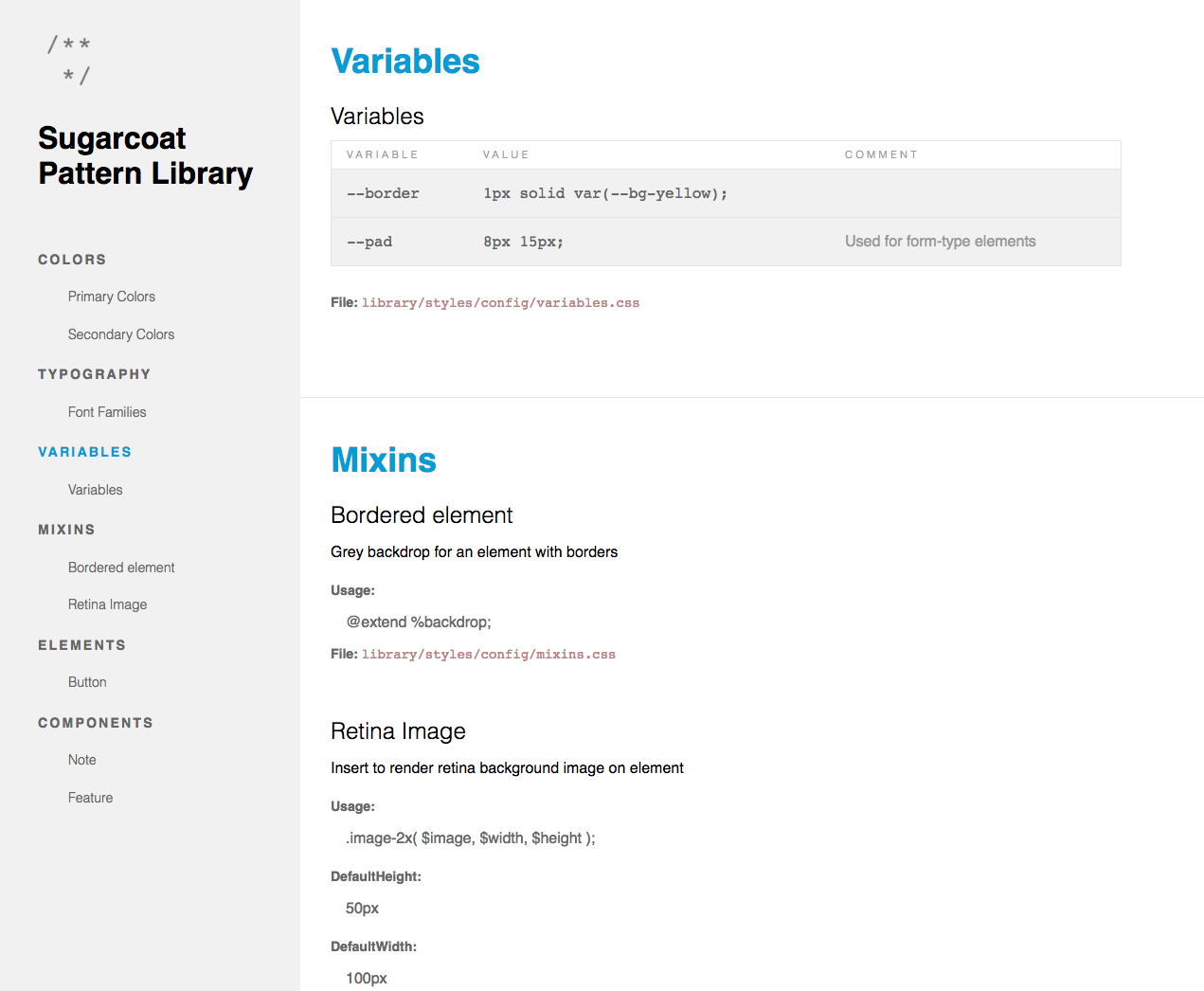Click the DefaultHeight label
This screenshot has width=1204, height=991.
pos(376,876)
